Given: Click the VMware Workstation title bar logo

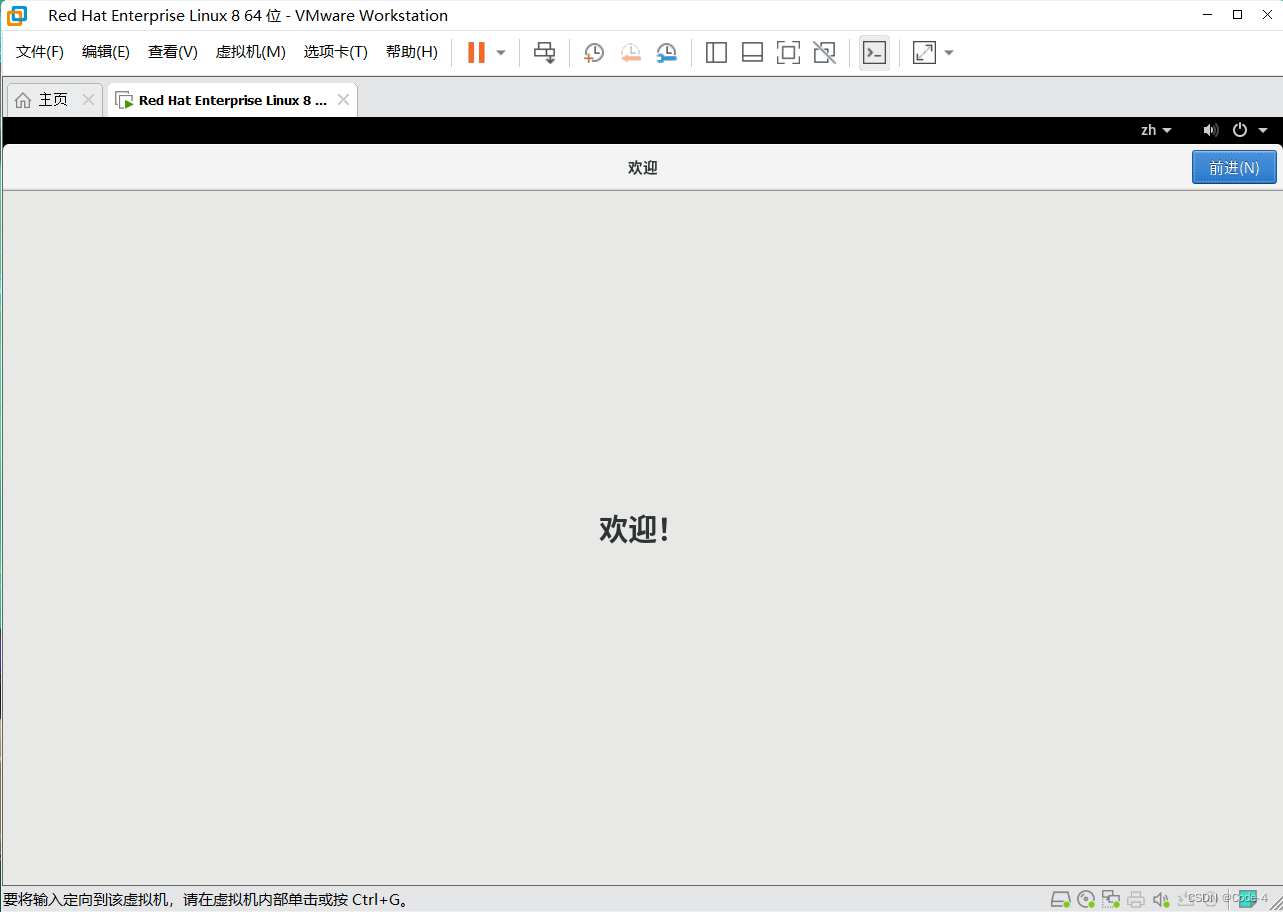Looking at the screenshot, I should click(17, 15).
